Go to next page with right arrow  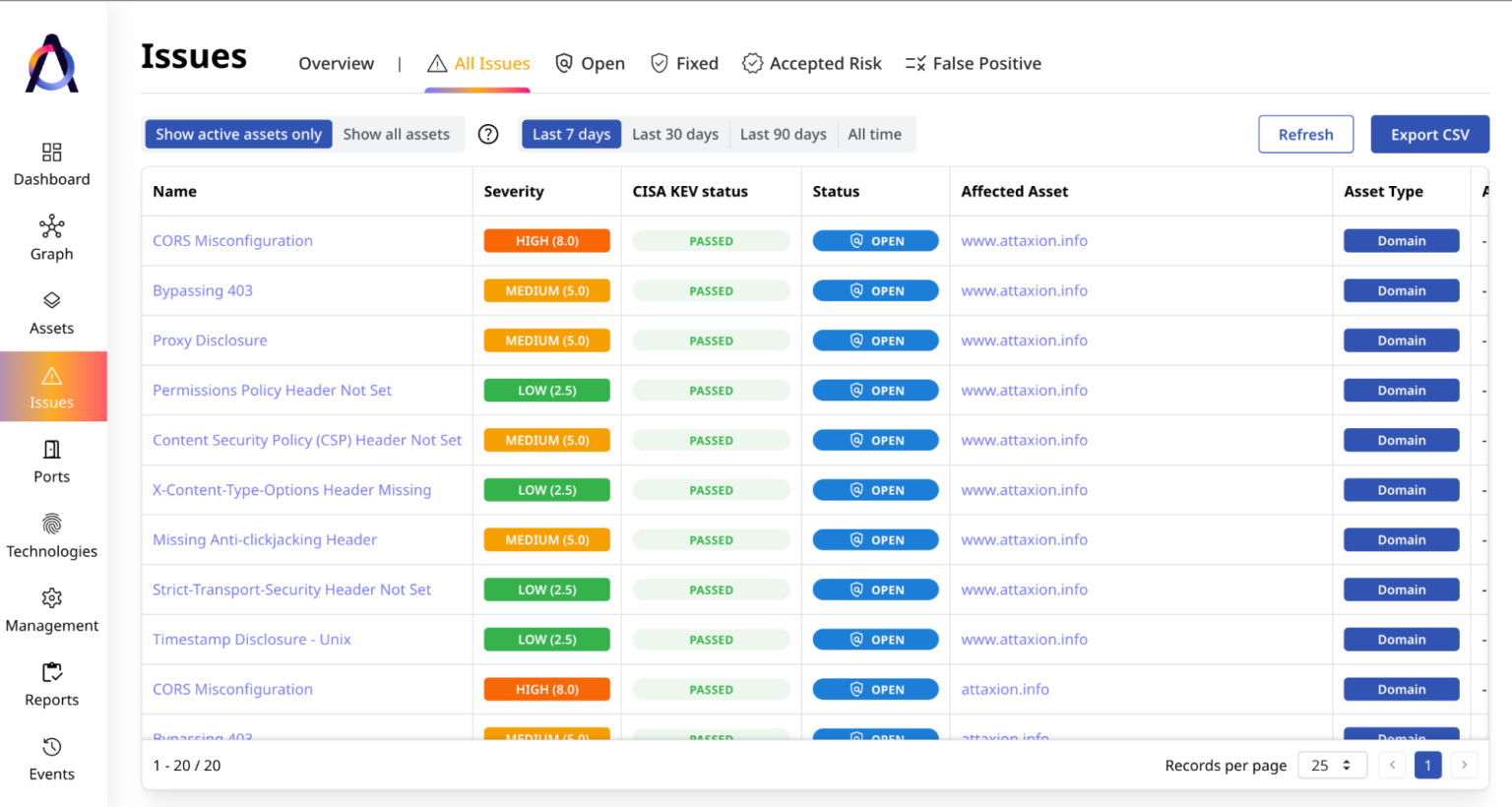coord(1464,765)
